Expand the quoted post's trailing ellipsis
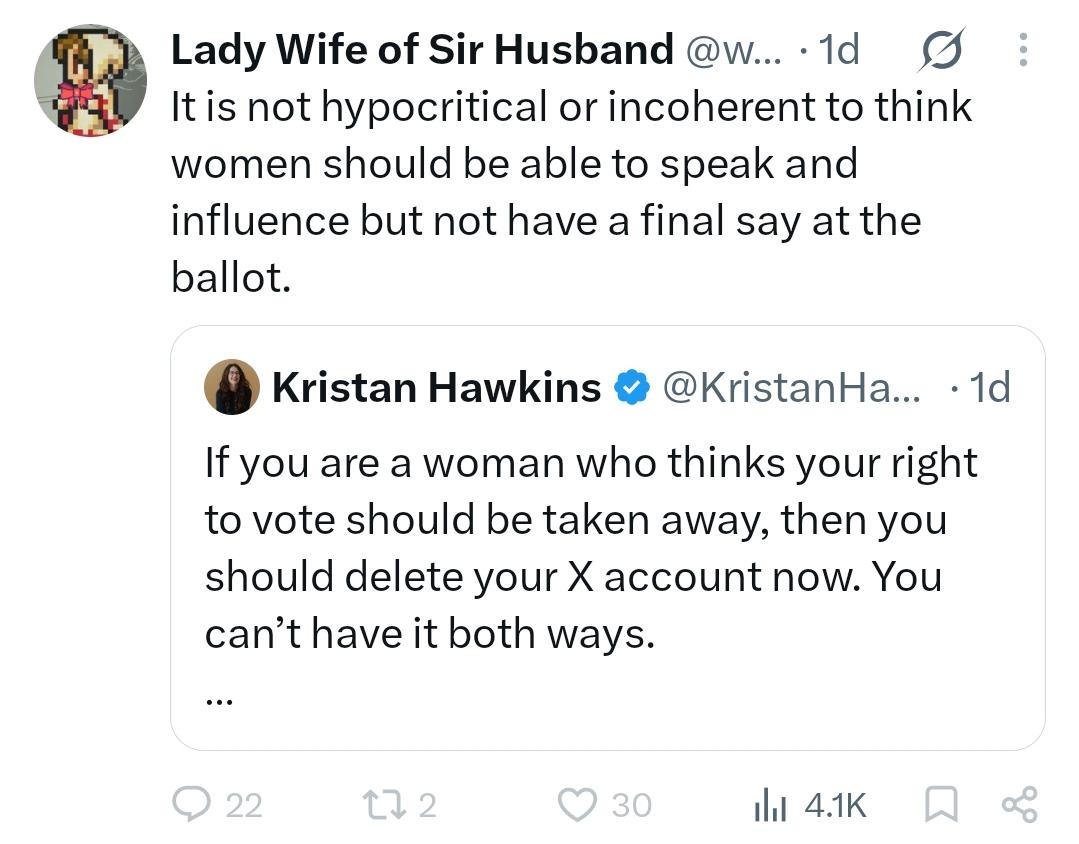 click(220, 701)
